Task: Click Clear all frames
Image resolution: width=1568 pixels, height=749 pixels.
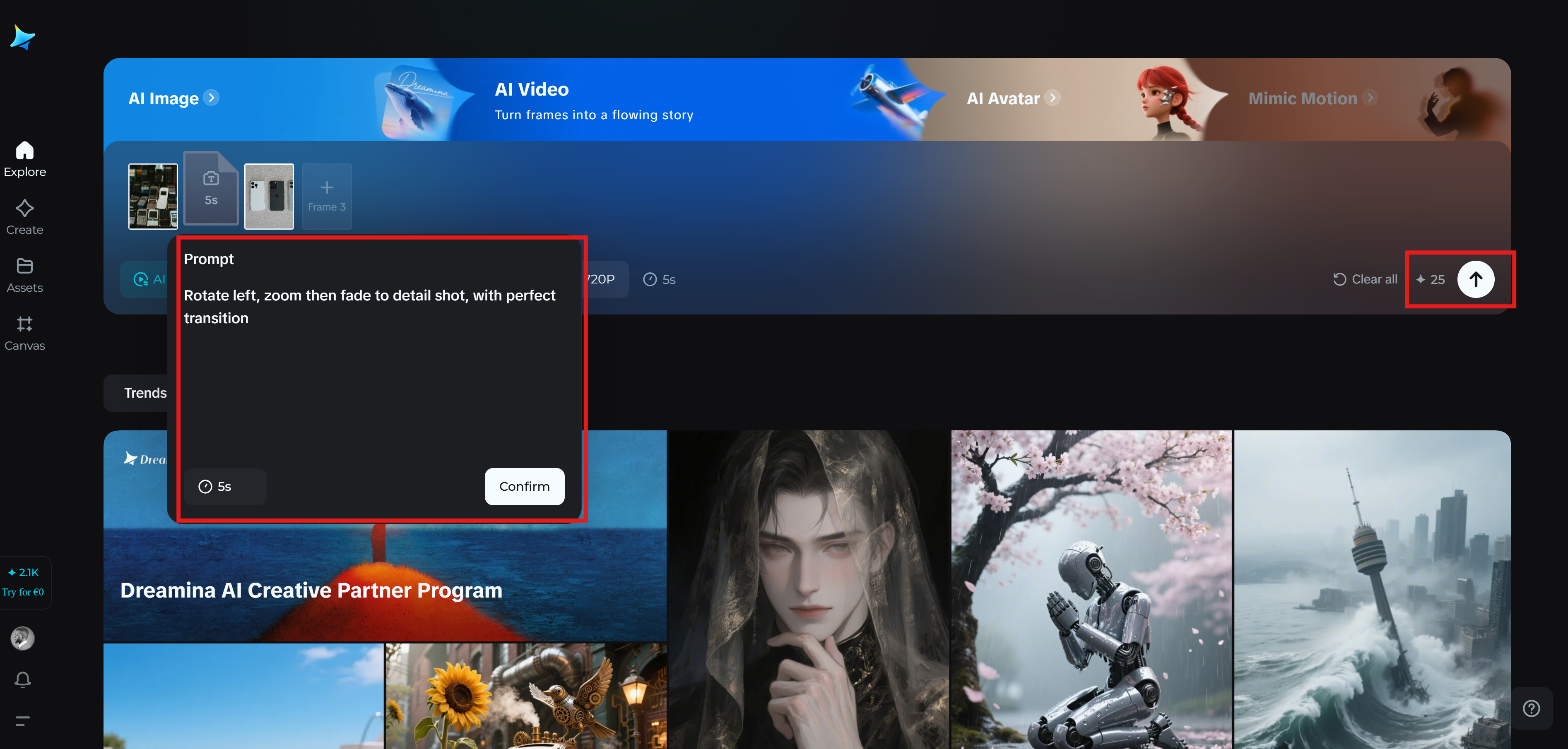Action: click(x=1365, y=279)
